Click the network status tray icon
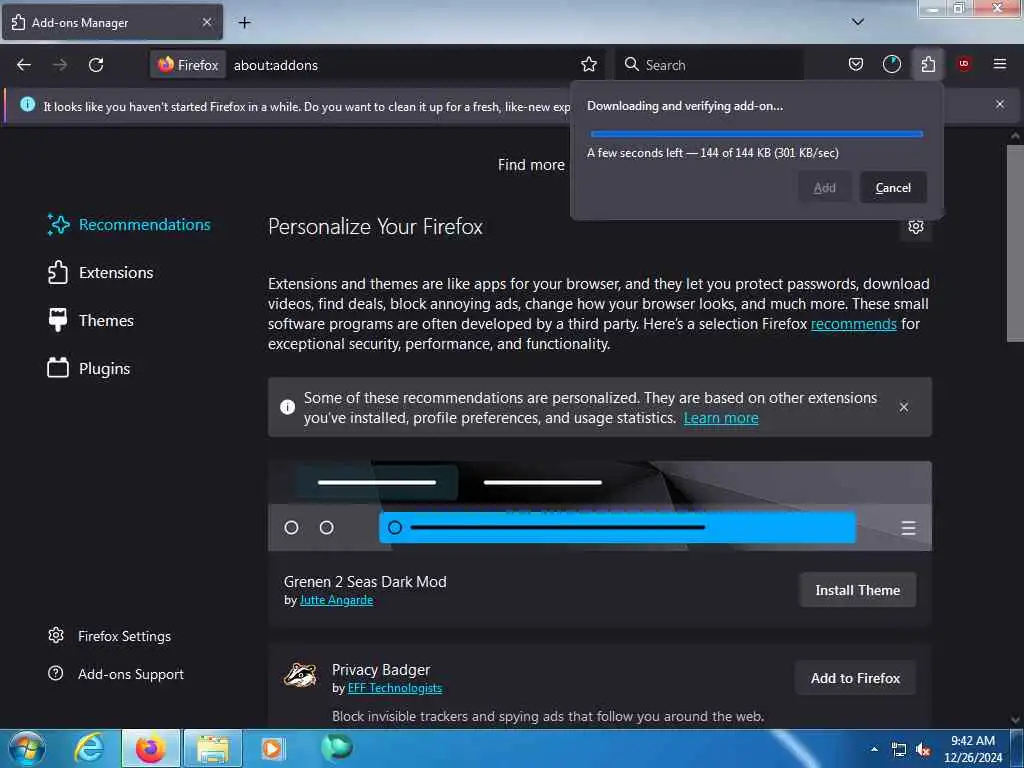Viewport: 1024px width, 768px height. pos(899,750)
